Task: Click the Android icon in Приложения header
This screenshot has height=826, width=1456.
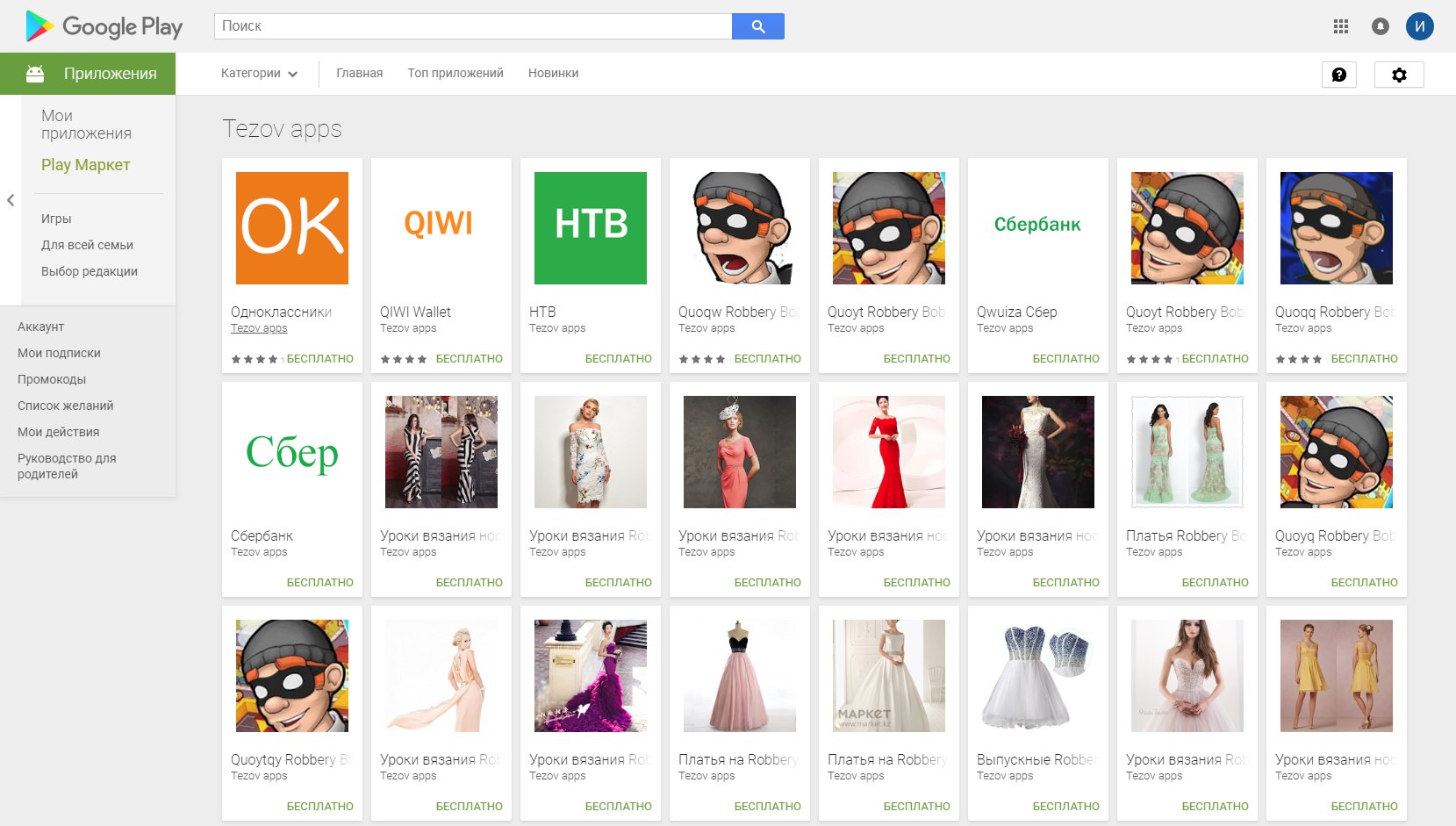Action: (35, 74)
